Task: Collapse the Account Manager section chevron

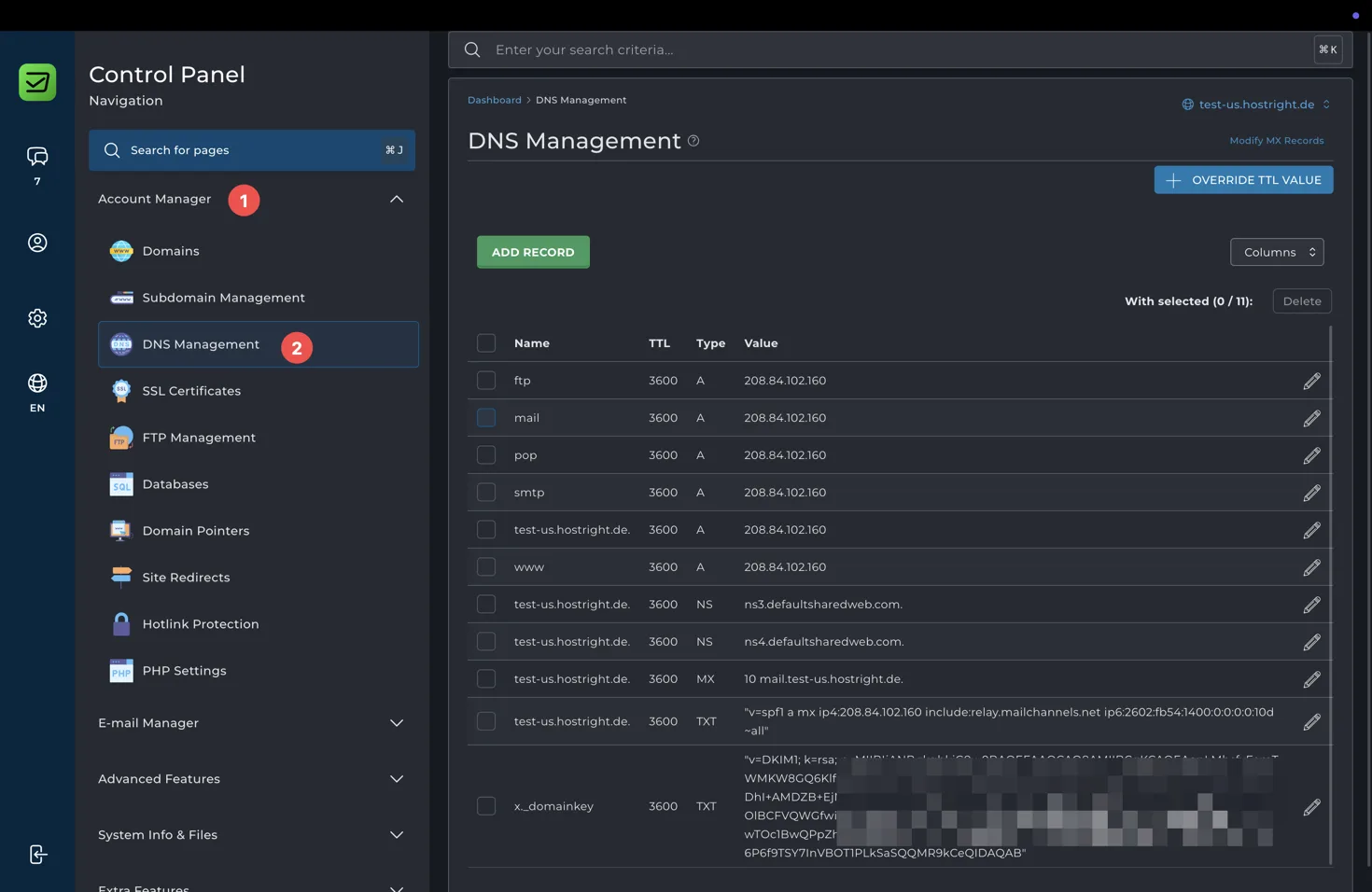Action: click(397, 199)
